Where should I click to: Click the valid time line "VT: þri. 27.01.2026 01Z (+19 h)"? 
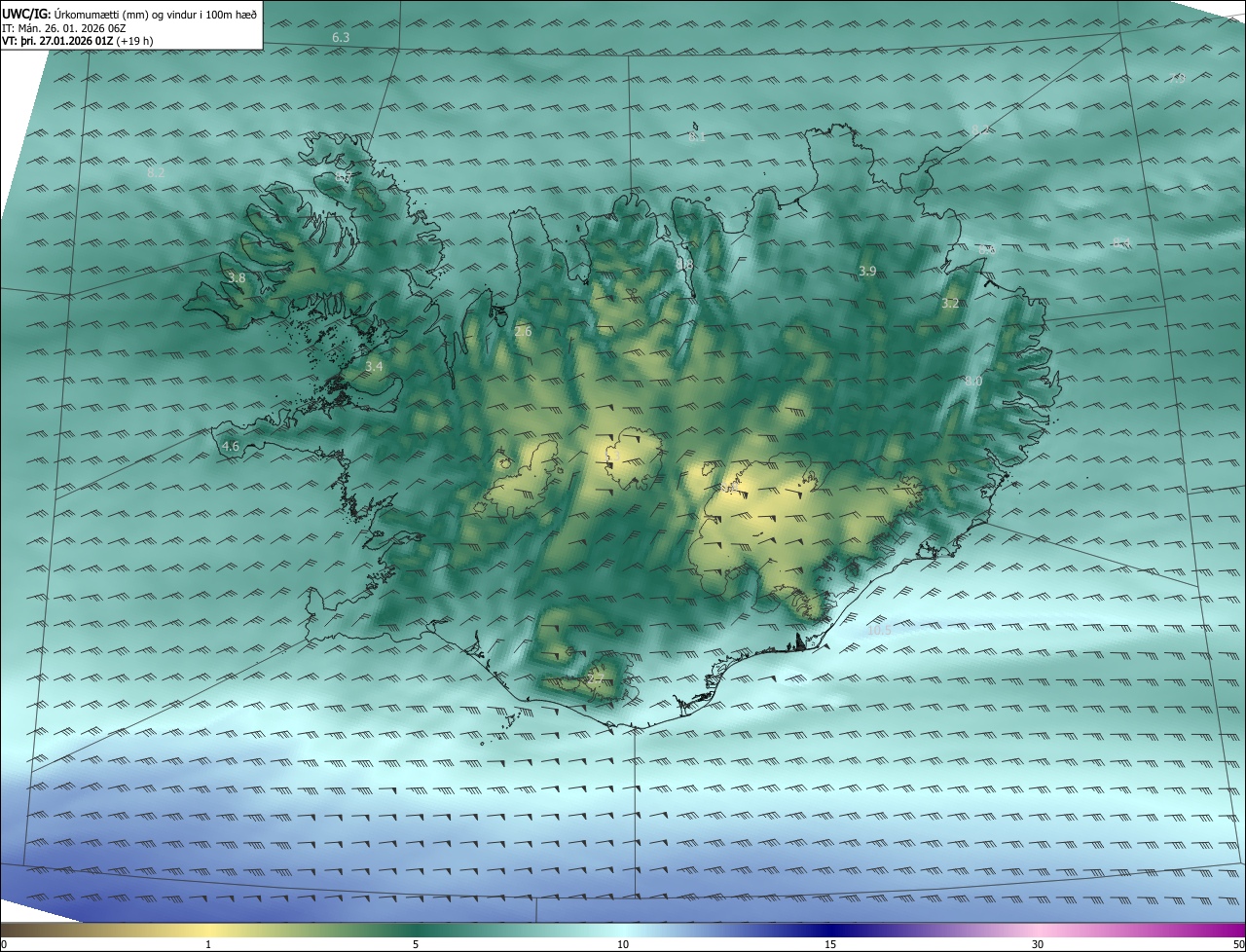click(78, 41)
